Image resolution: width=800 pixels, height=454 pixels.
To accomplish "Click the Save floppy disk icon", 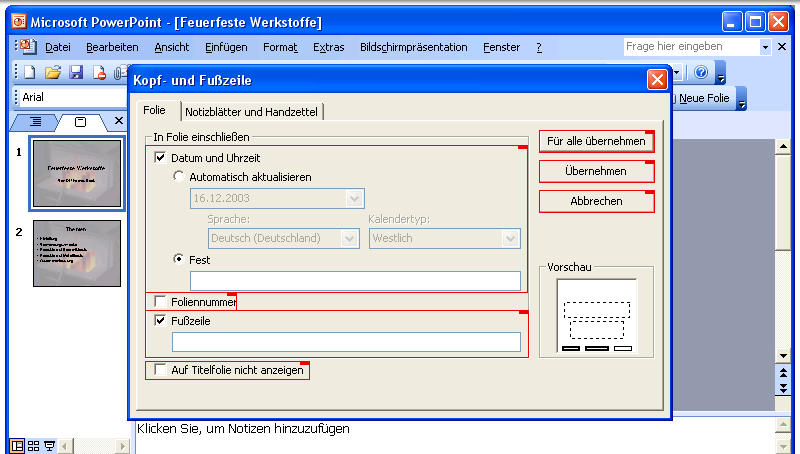I will pos(77,73).
